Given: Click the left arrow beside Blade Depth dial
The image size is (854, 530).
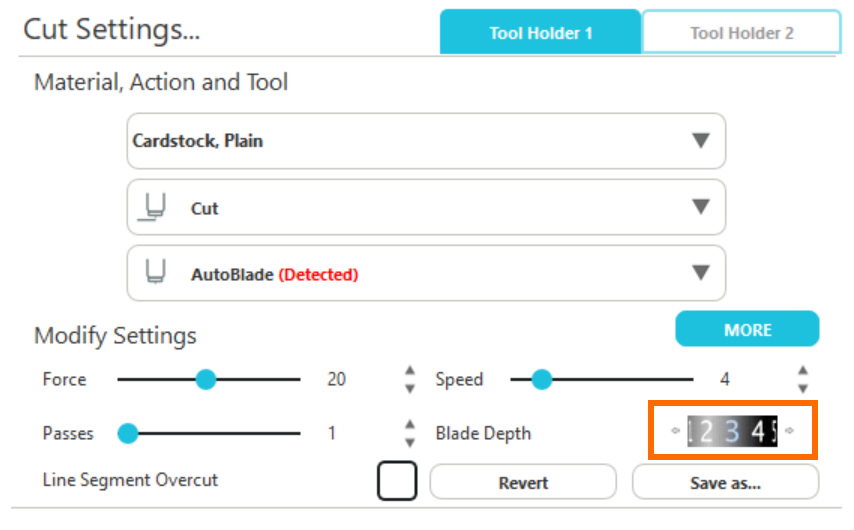Looking at the screenshot, I should (675, 432).
